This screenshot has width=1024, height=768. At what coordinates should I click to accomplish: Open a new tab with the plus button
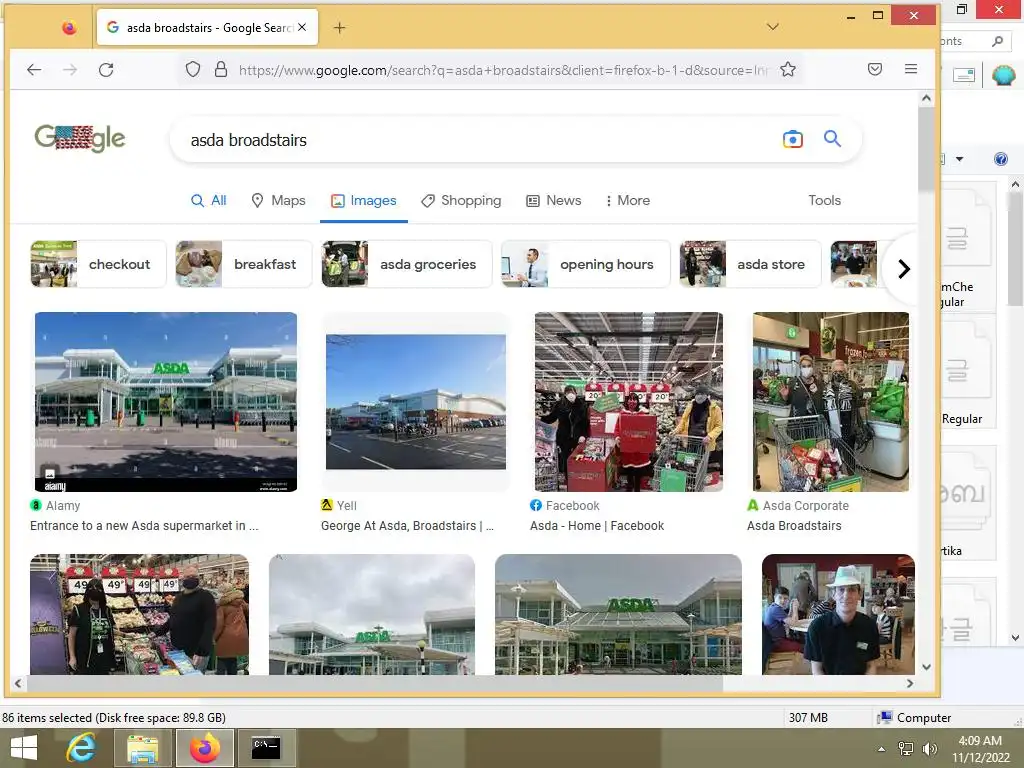[340, 27]
